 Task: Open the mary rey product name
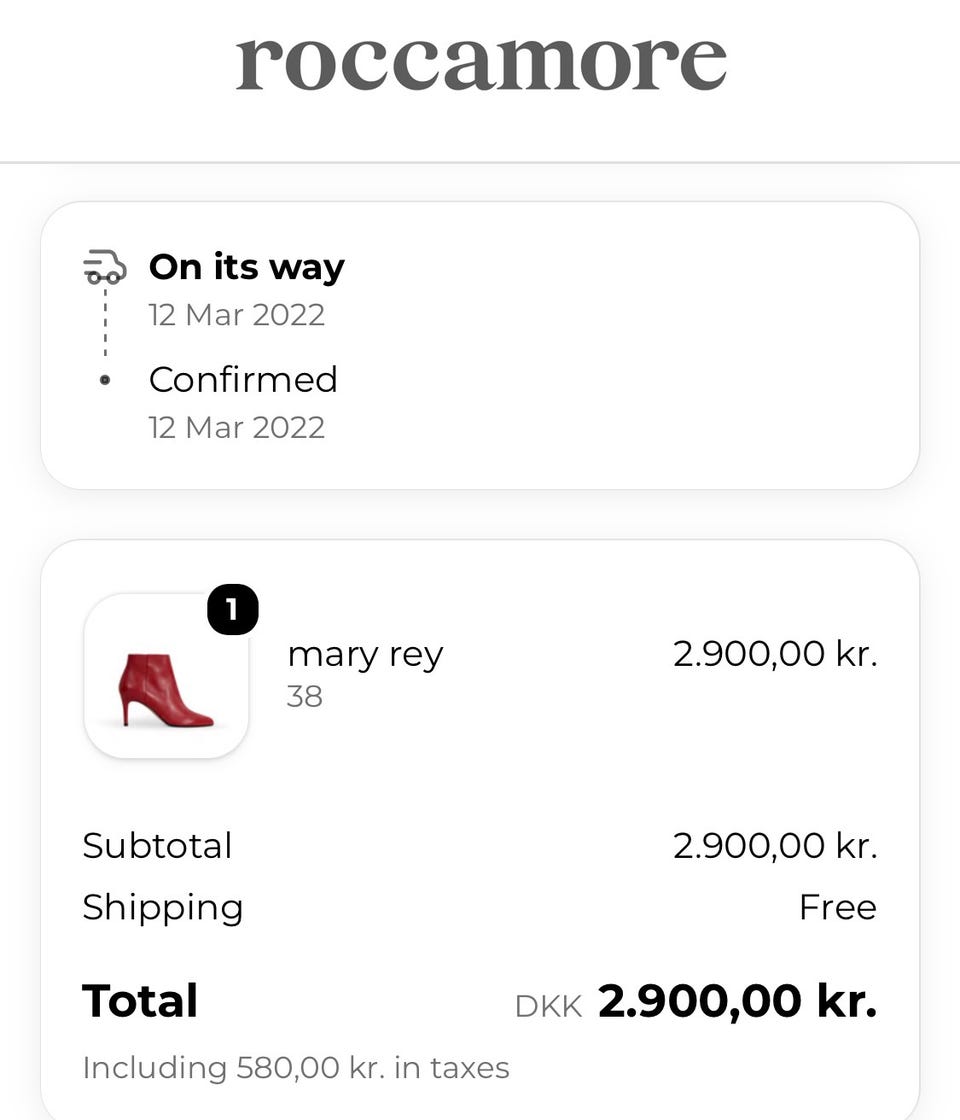coord(365,654)
